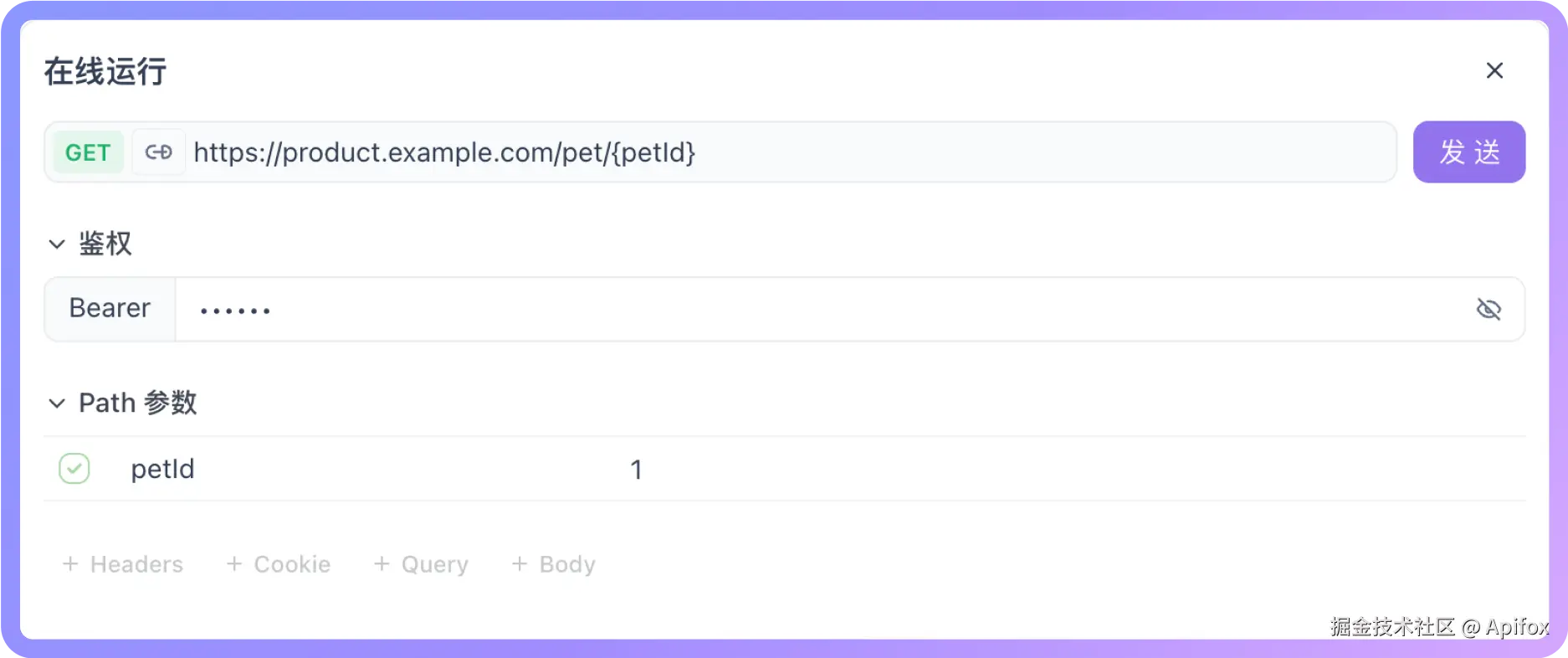Uncheck the petId parameter checkbox

[74, 469]
